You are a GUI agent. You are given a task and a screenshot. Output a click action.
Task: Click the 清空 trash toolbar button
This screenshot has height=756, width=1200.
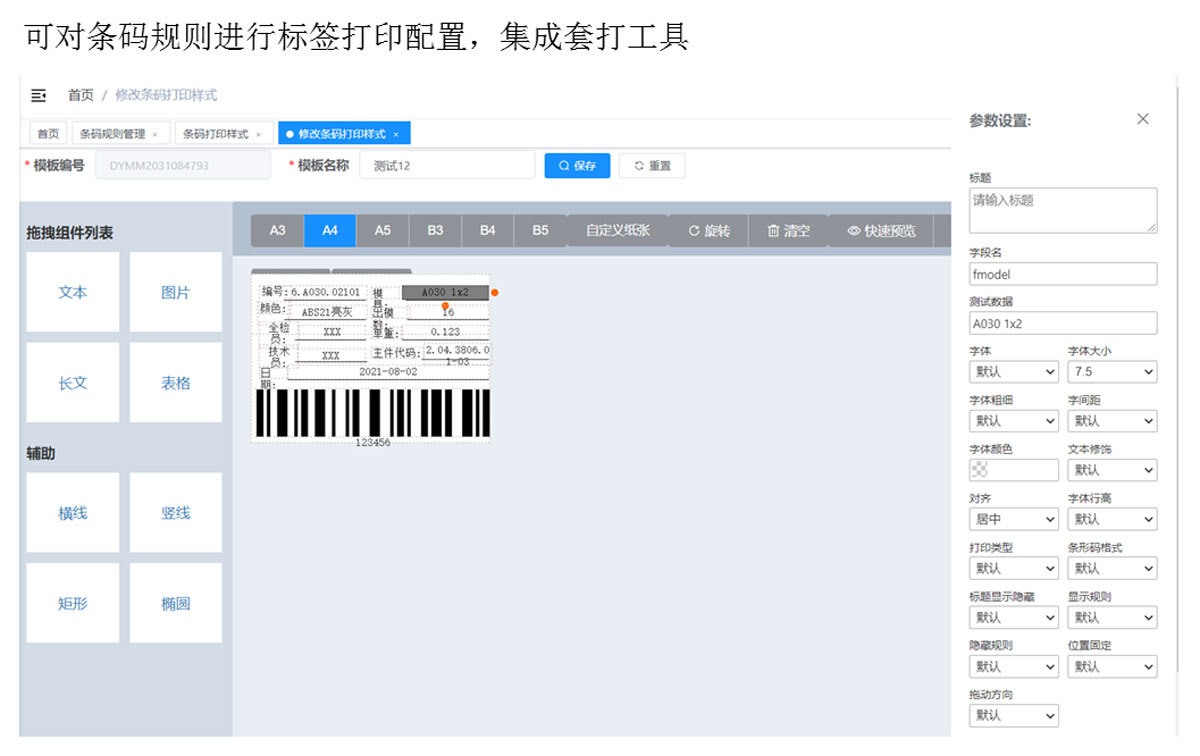(x=788, y=231)
